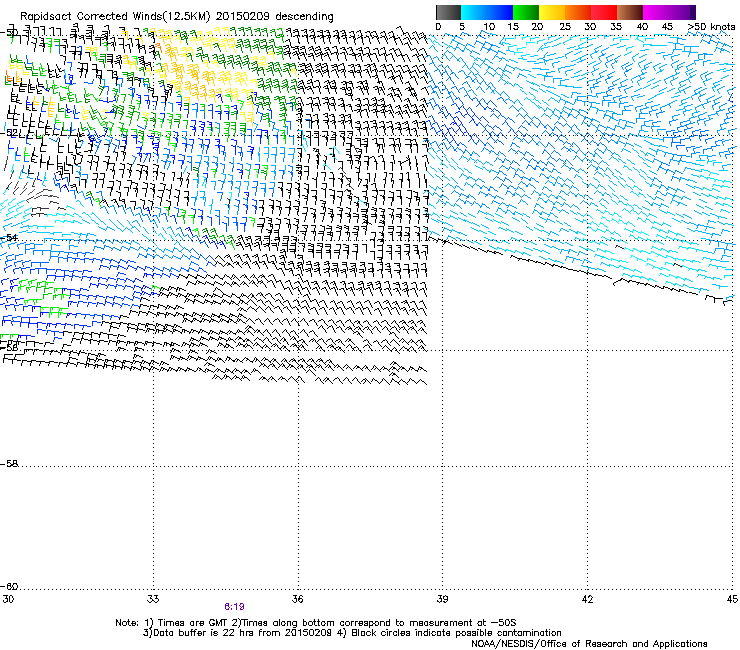Click the green 15-20 knots legend swatch
This screenshot has height=650, width=740.
coord(526,12)
